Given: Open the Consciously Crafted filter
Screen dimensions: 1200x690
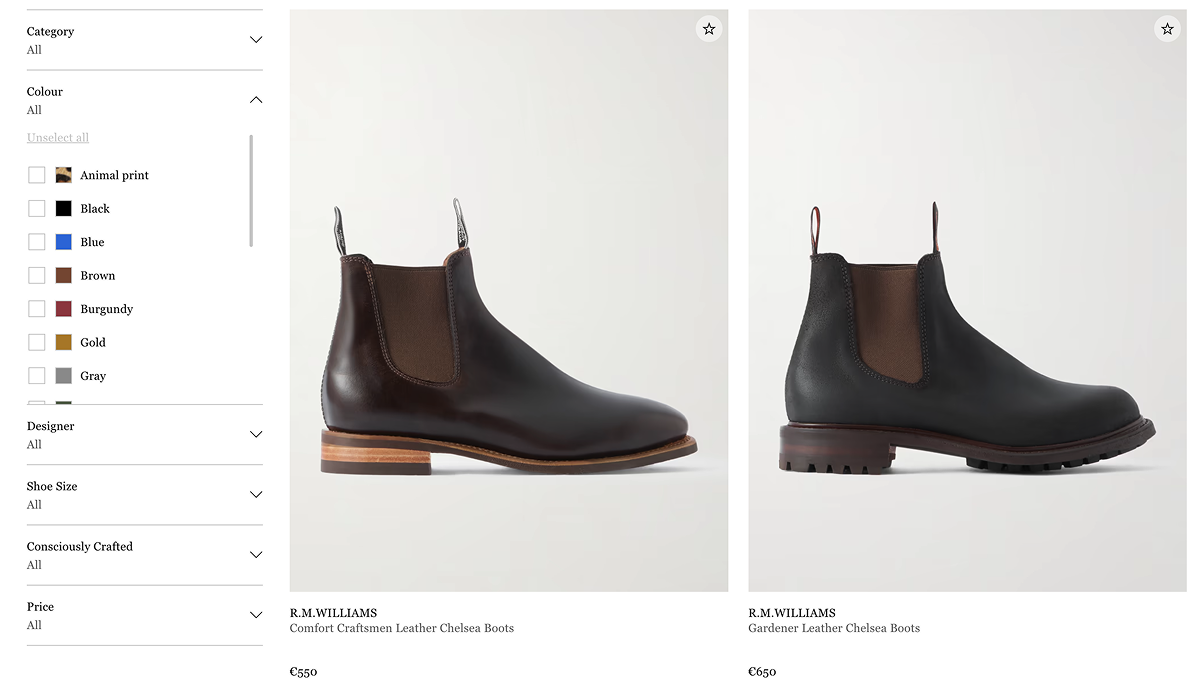Looking at the screenshot, I should pos(256,554).
